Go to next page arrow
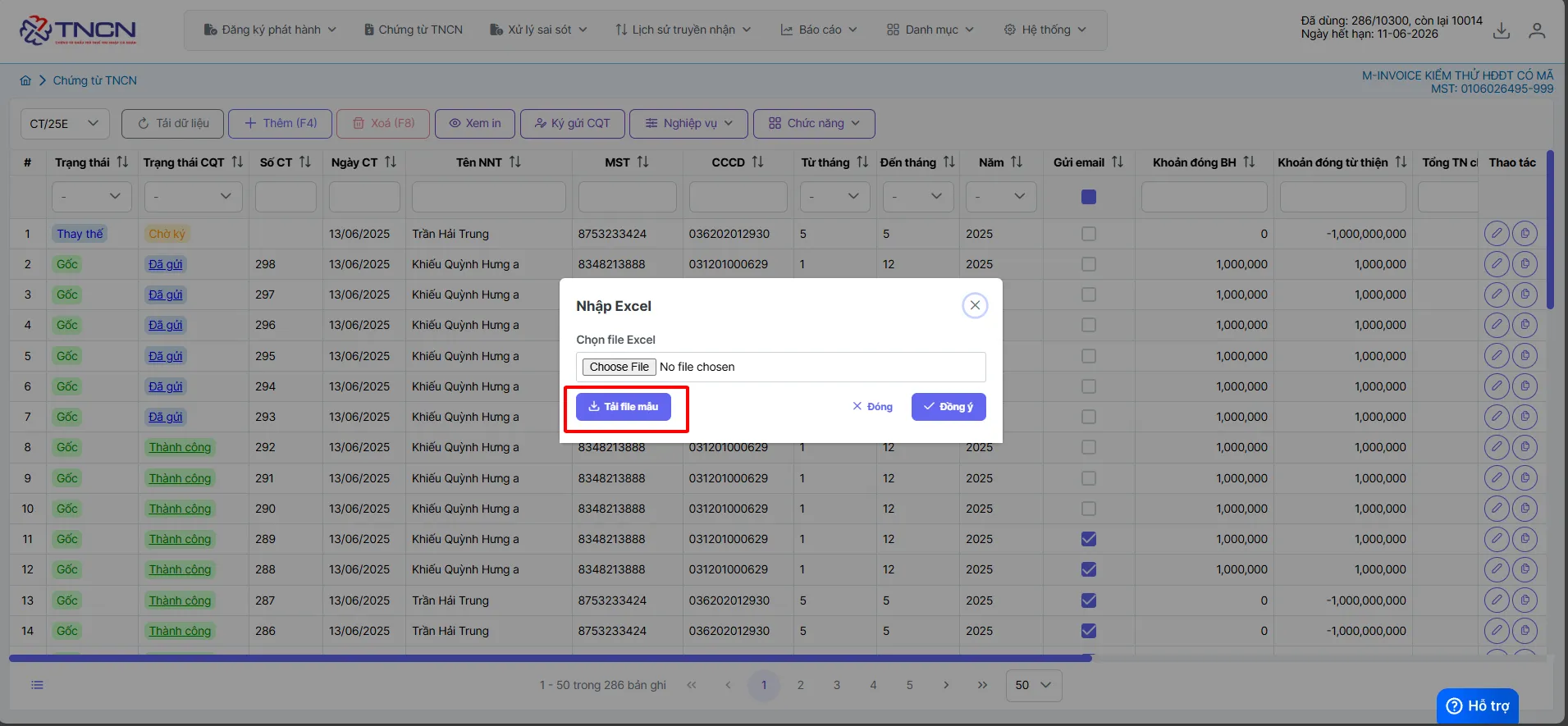The image size is (1568, 726). pos(946,685)
